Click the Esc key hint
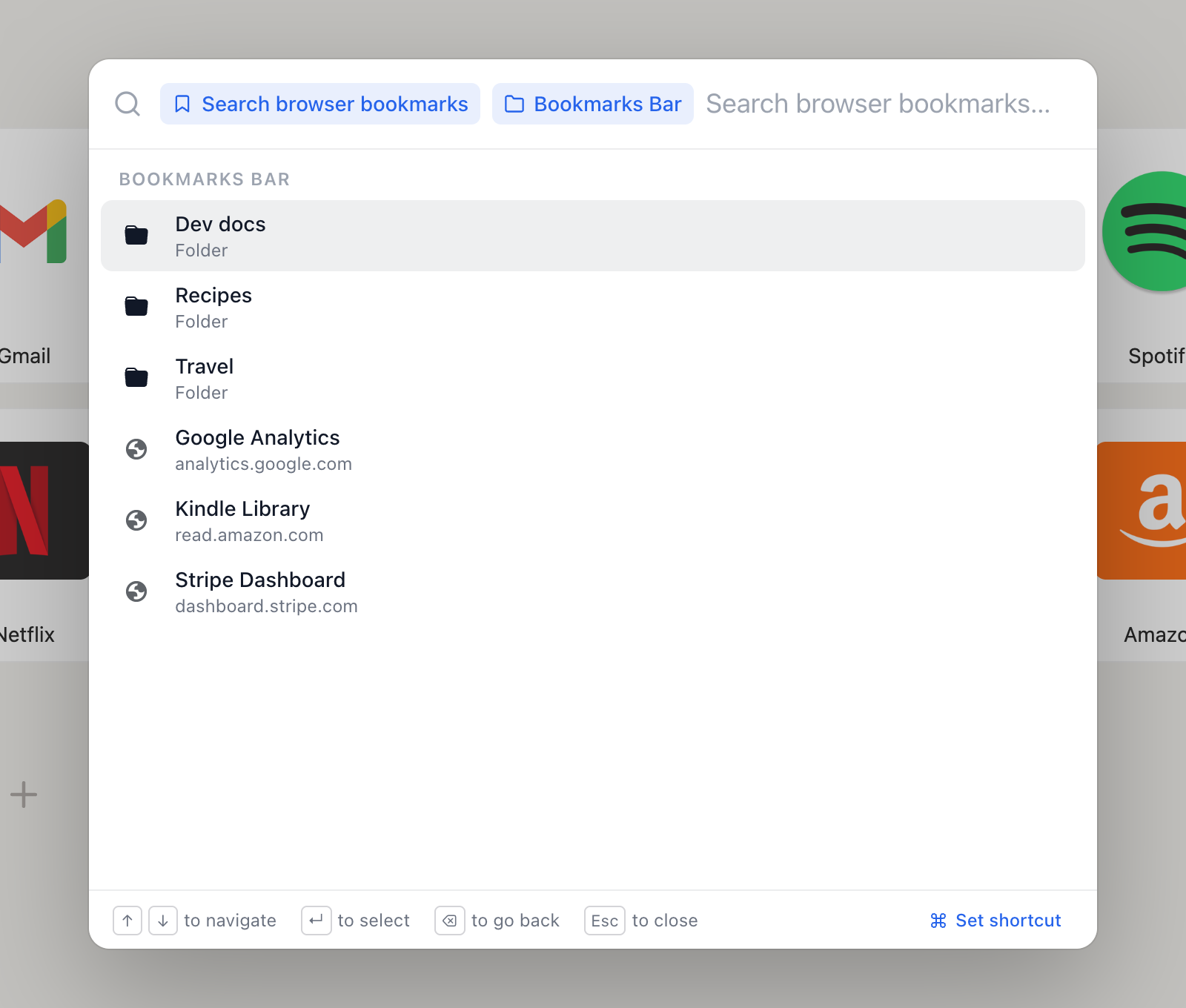 605,921
